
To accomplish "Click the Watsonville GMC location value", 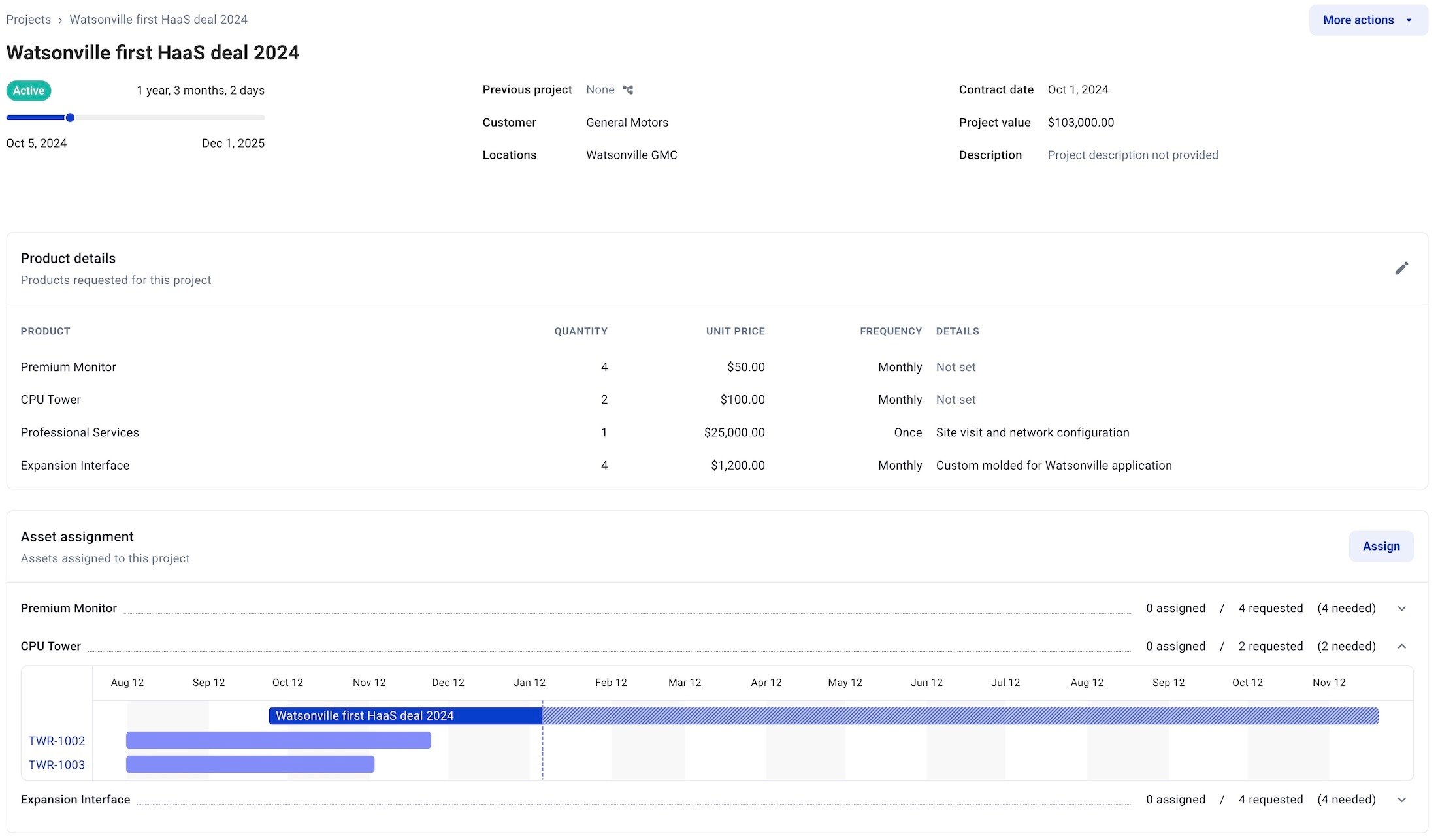I will 632,155.
